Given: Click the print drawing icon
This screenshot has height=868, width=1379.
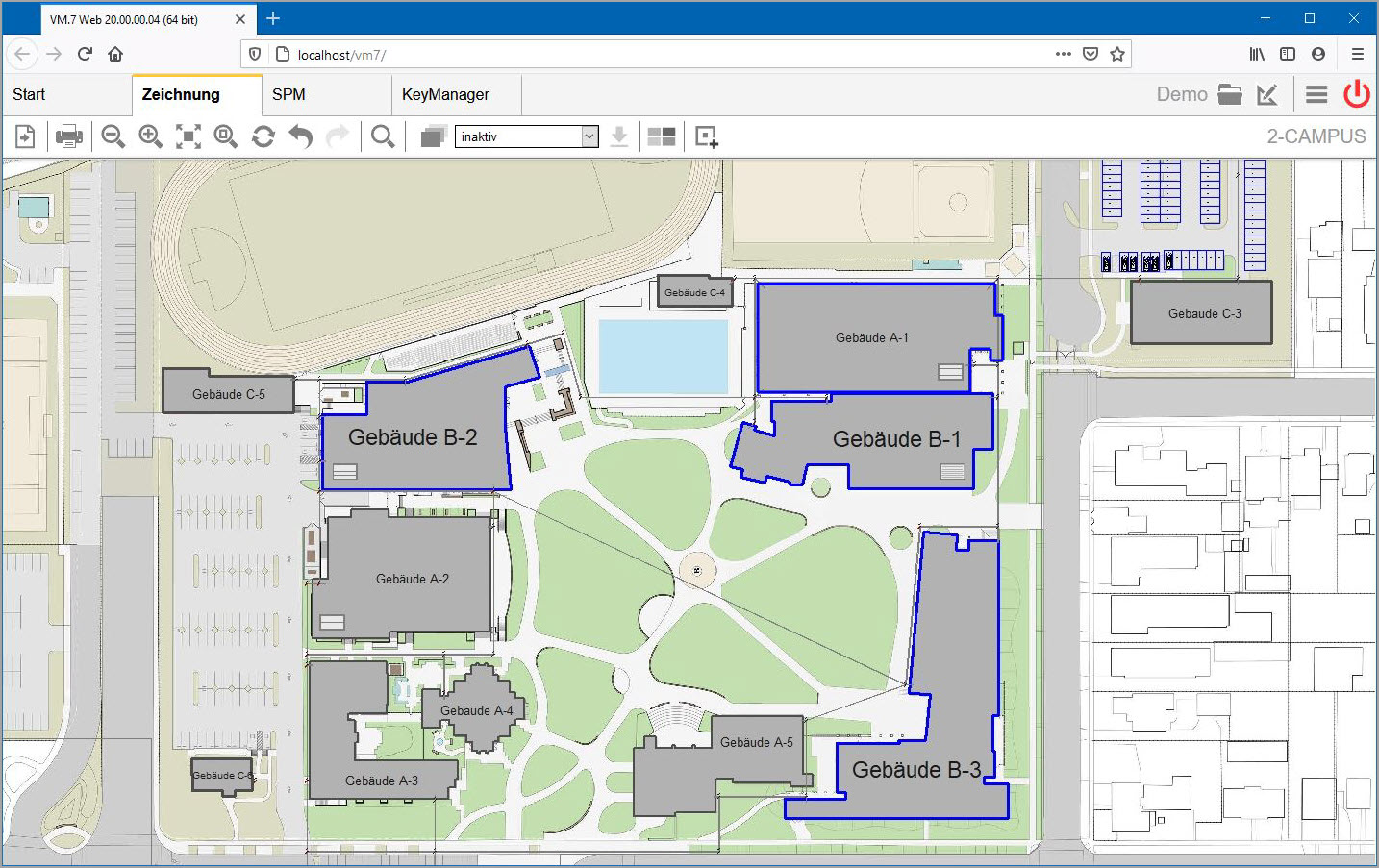Looking at the screenshot, I should tap(68, 136).
